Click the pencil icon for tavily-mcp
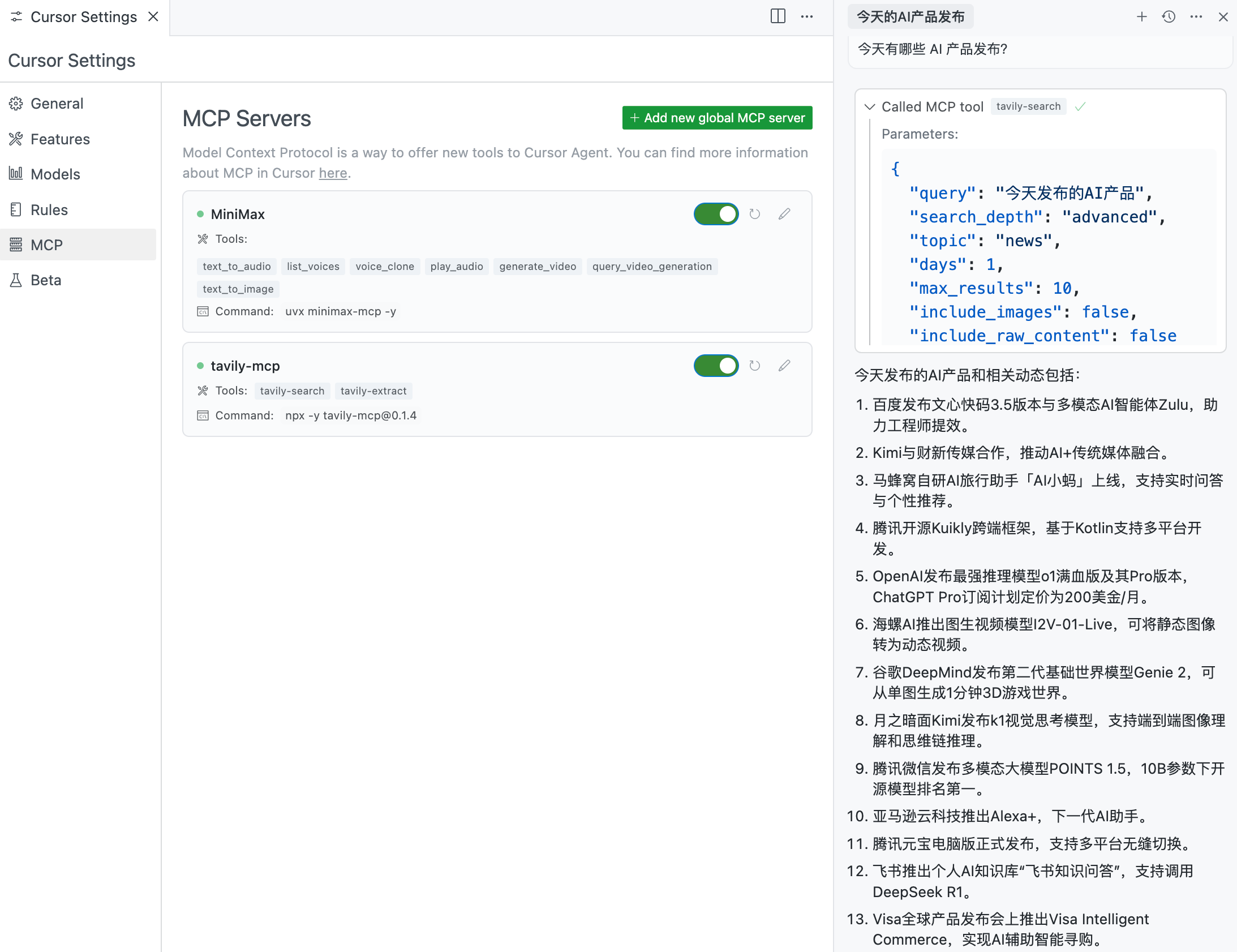1237x952 pixels. (784, 366)
